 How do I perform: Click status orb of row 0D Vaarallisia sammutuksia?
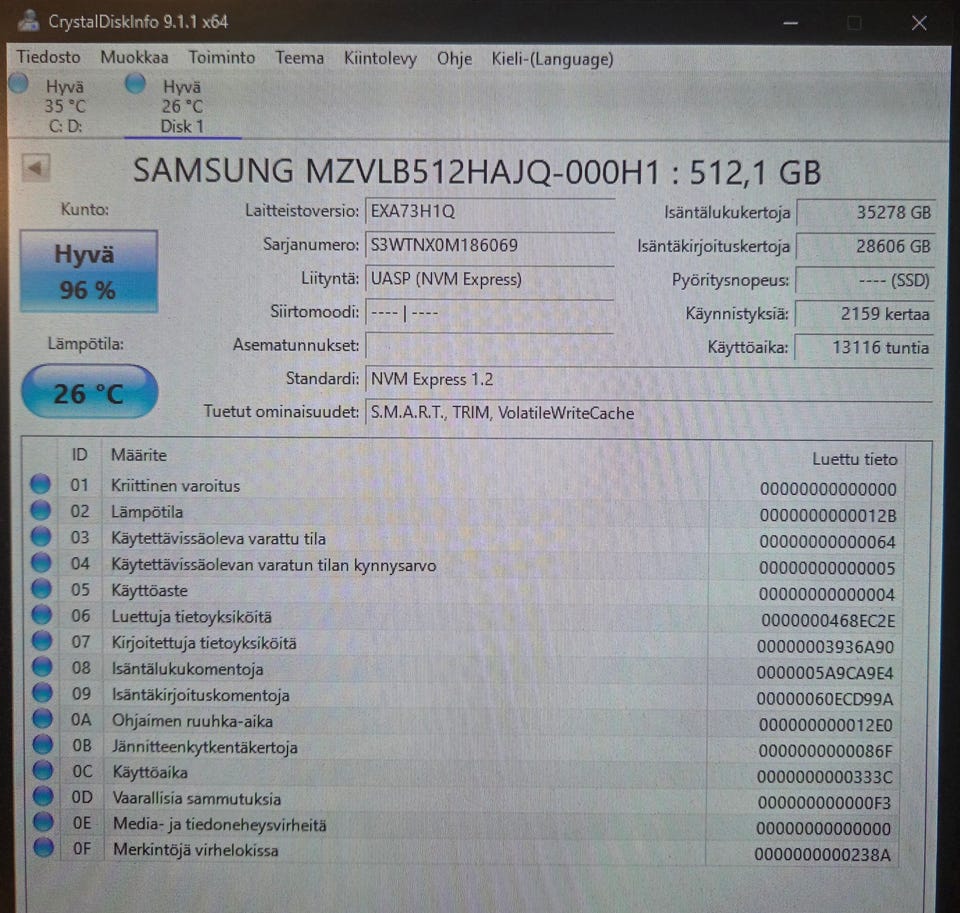(x=43, y=796)
